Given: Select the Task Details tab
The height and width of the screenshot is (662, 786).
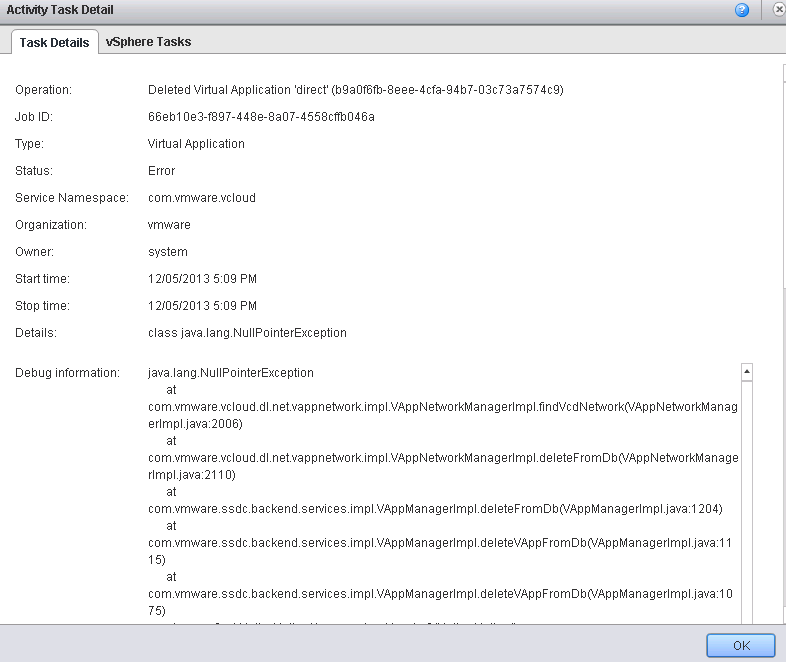Looking at the screenshot, I should point(55,42).
